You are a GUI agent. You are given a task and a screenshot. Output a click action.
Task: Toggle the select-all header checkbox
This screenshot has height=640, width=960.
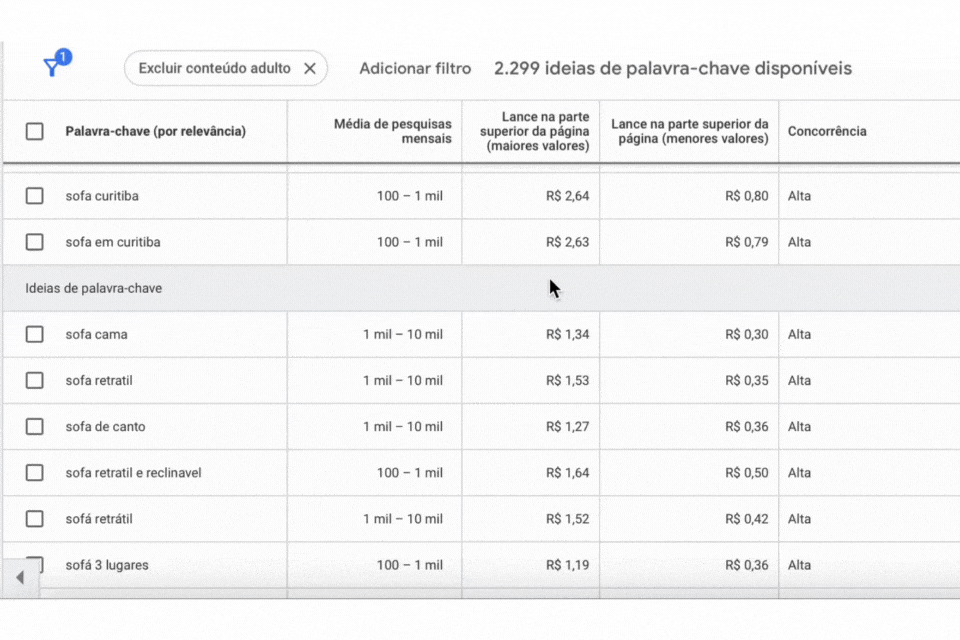pos(35,131)
